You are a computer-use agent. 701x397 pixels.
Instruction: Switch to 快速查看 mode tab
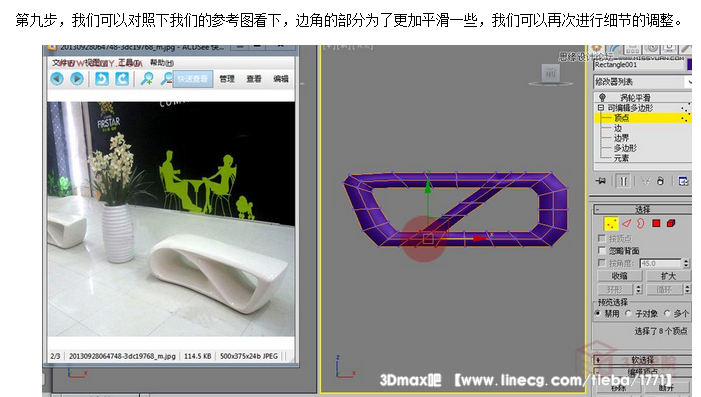[193, 79]
